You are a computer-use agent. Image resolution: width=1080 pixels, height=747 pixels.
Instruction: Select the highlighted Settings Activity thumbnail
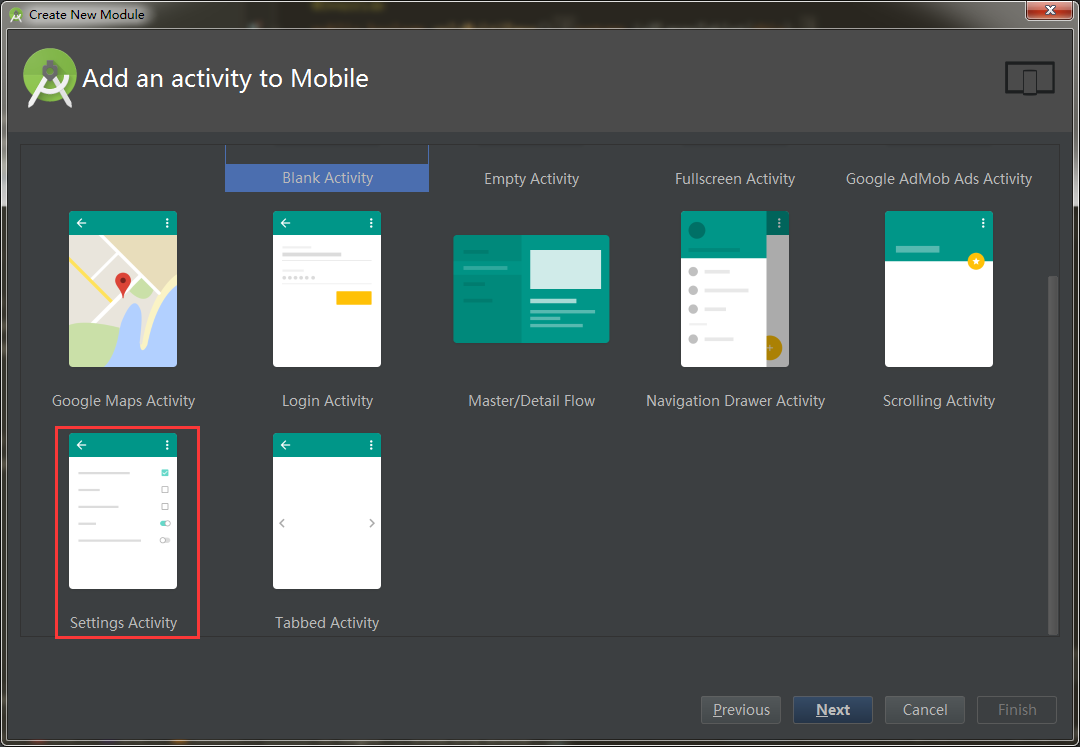point(122,510)
